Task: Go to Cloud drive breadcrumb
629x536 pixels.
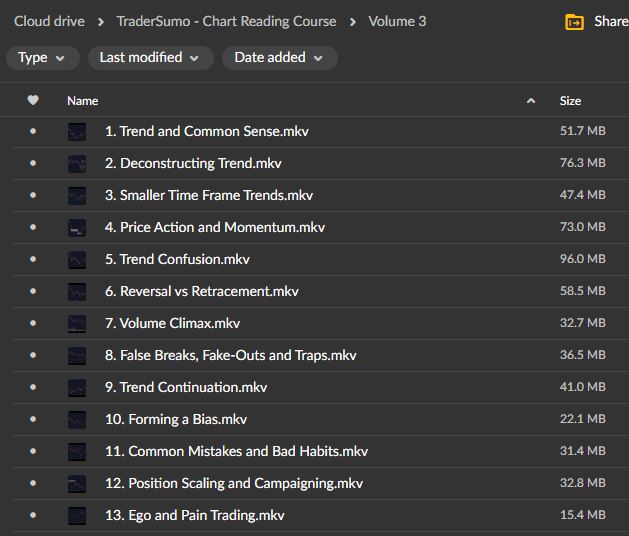Action: (48, 21)
